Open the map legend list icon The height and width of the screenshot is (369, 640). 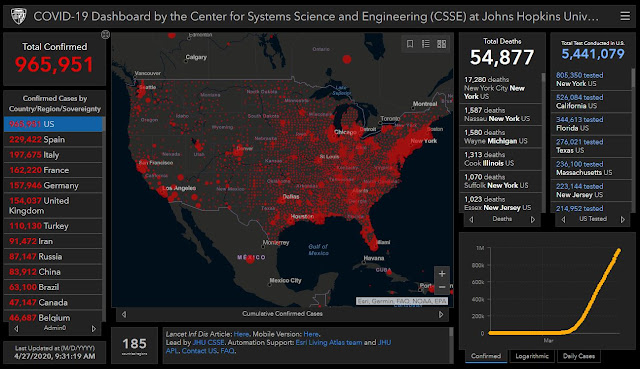[426, 44]
